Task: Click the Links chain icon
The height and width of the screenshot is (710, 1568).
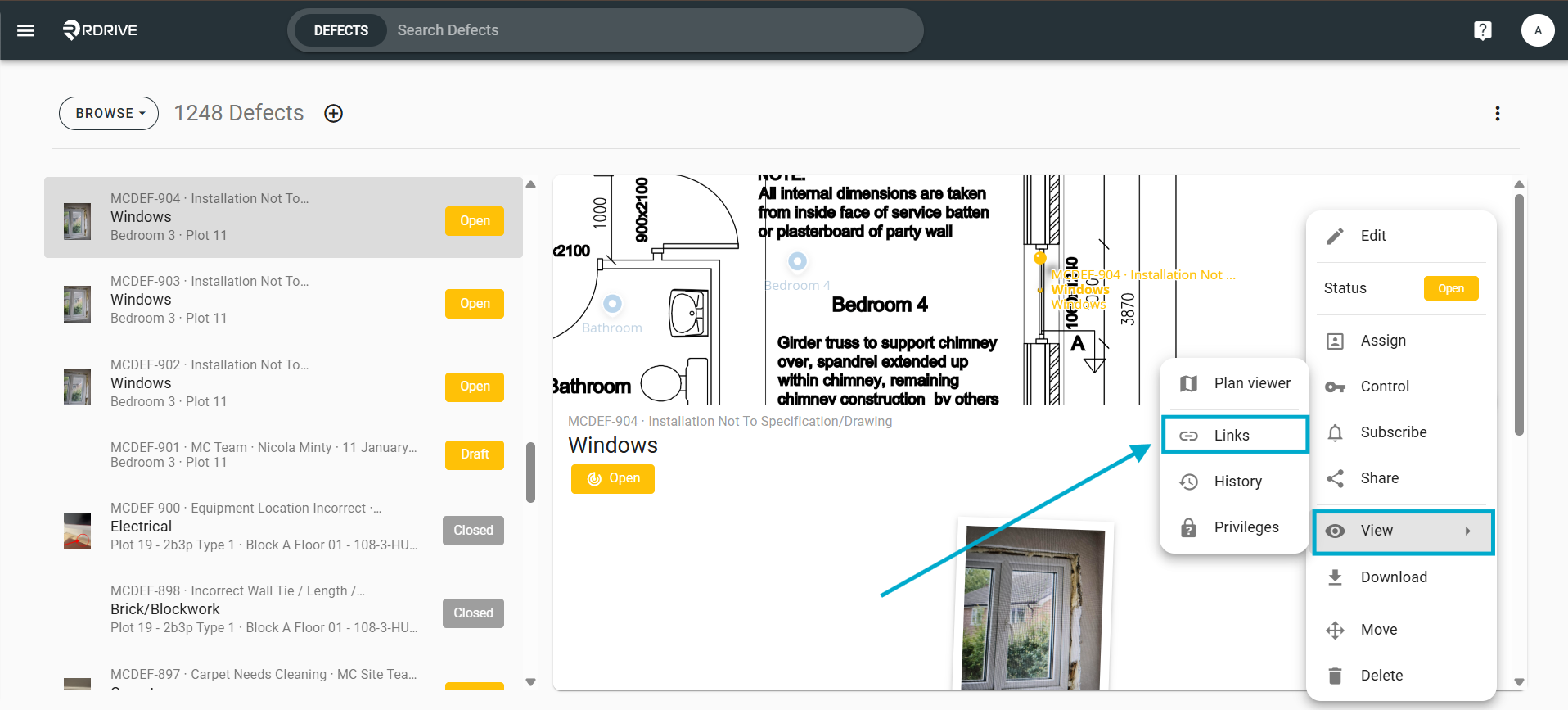Action: (x=1188, y=436)
